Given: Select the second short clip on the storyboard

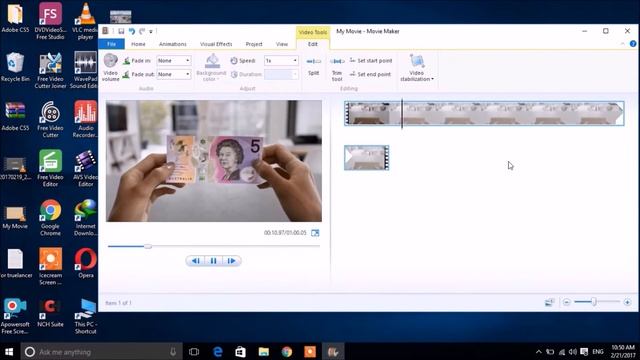Looking at the screenshot, I should pos(367,158).
